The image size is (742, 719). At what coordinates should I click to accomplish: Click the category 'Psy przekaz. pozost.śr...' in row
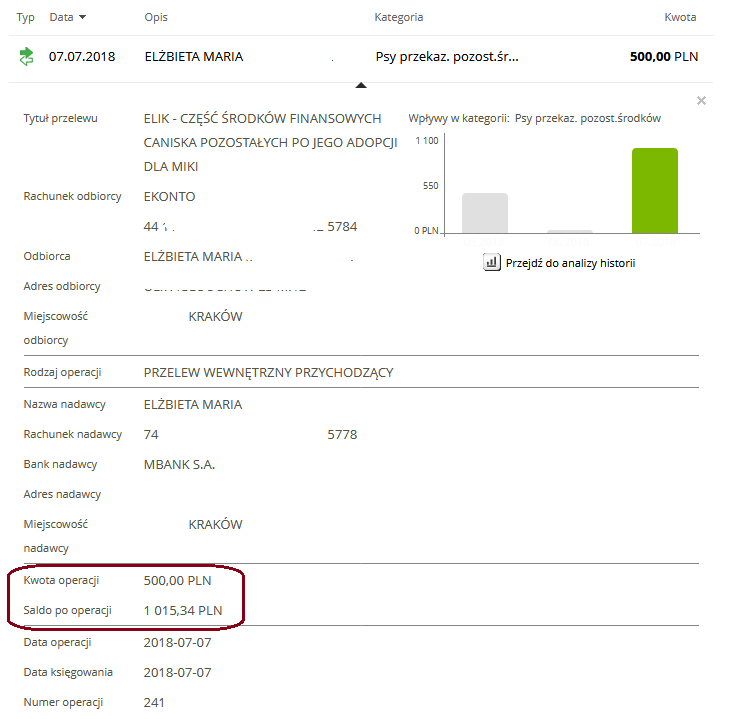[x=447, y=57]
